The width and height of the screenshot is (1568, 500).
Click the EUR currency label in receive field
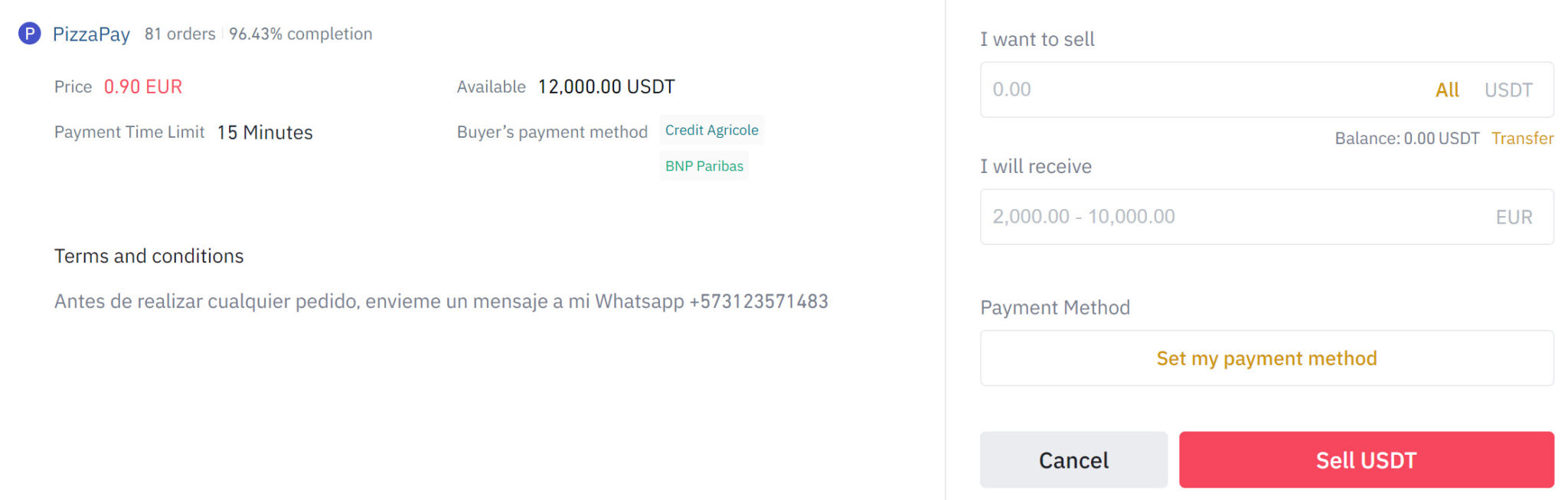tap(1514, 217)
